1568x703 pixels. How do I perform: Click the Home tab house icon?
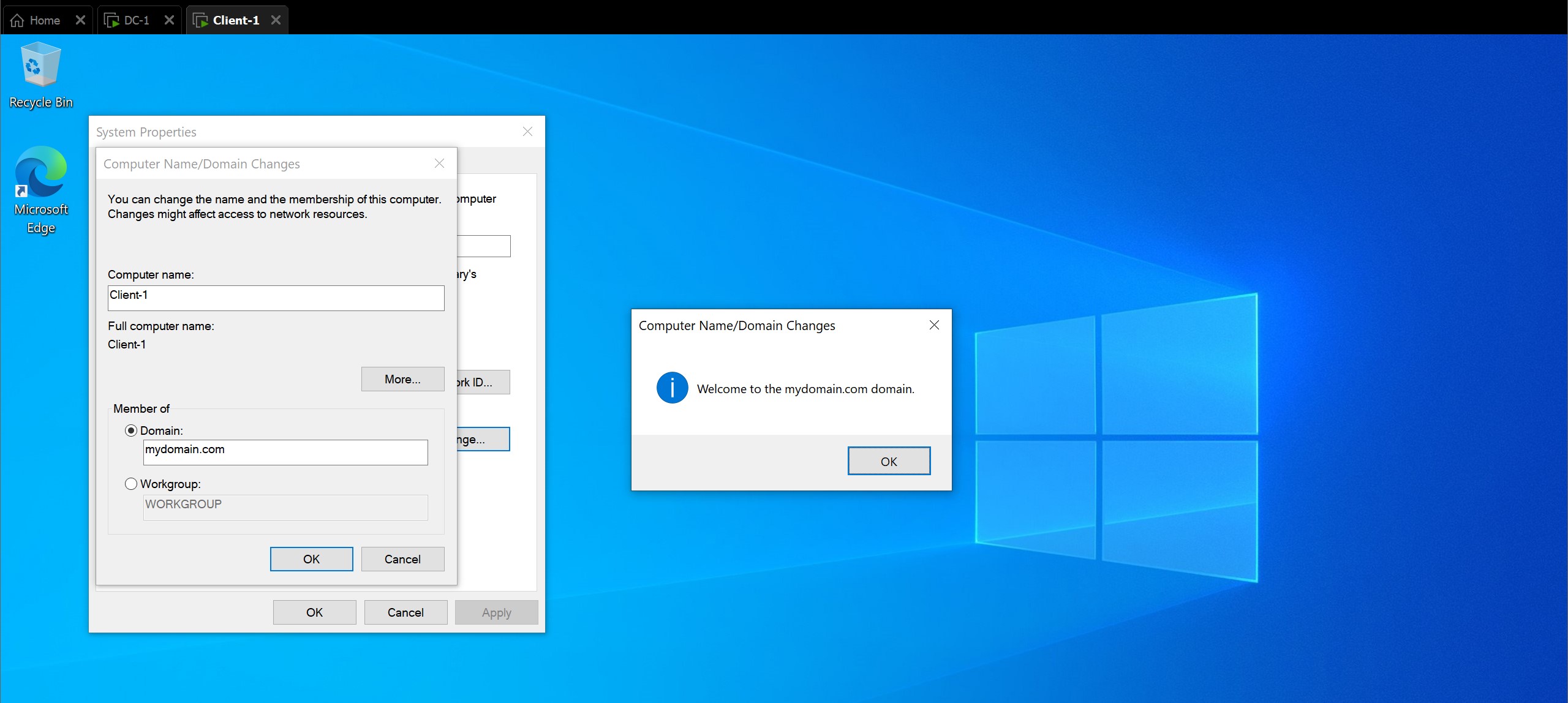pyautogui.click(x=18, y=20)
